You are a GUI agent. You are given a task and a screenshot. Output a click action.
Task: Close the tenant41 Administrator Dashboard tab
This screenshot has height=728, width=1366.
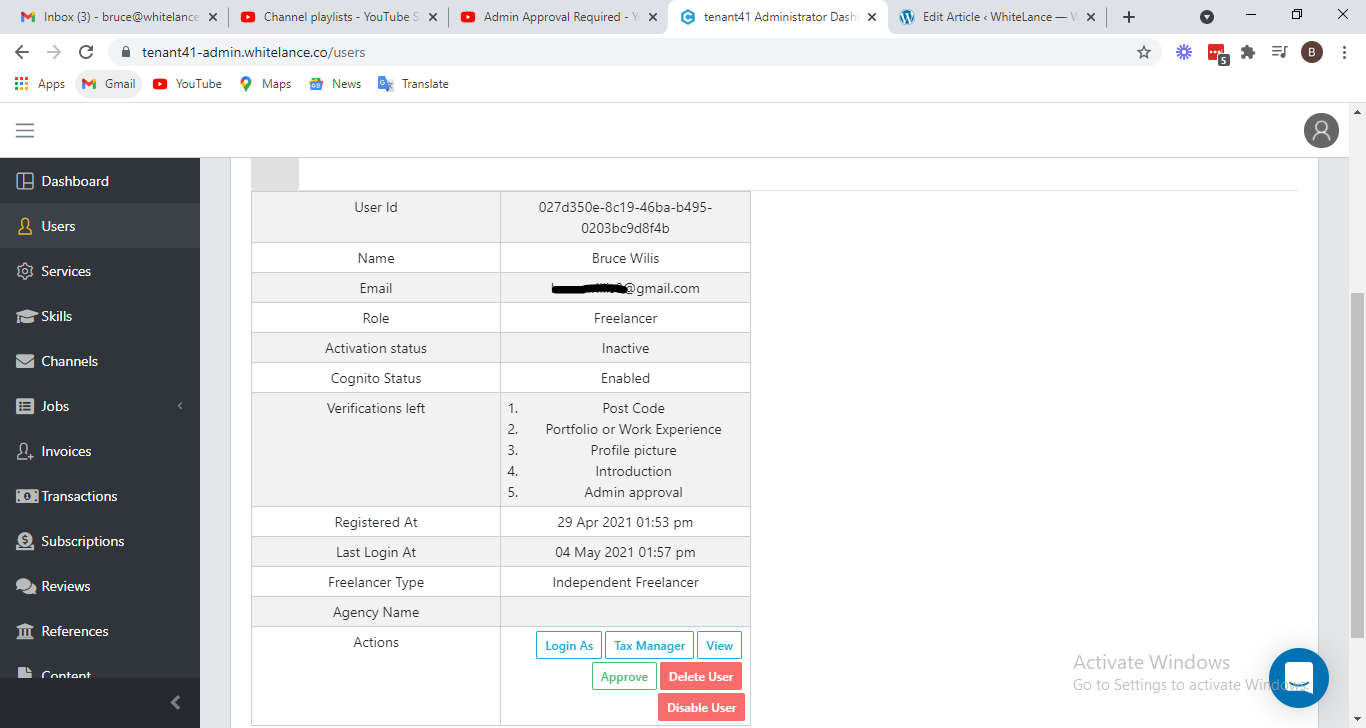pyautogui.click(x=871, y=17)
